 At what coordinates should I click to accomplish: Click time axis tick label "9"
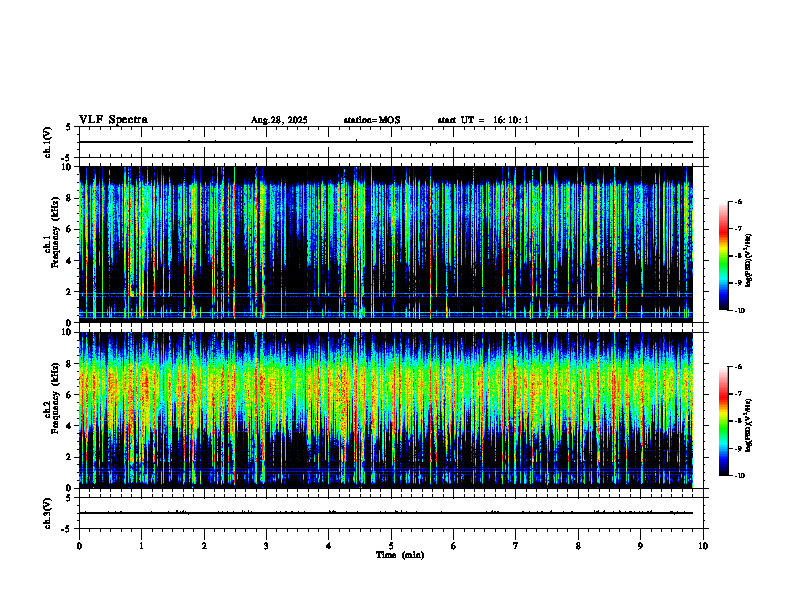(640, 546)
